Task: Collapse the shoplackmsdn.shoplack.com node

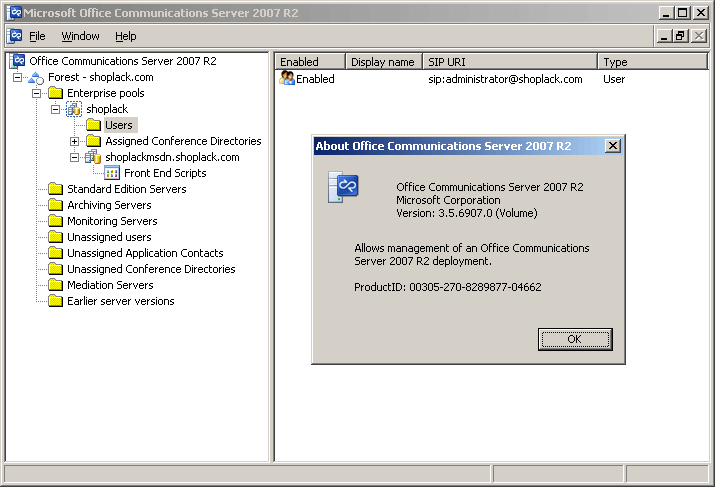Action: point(74,157)
